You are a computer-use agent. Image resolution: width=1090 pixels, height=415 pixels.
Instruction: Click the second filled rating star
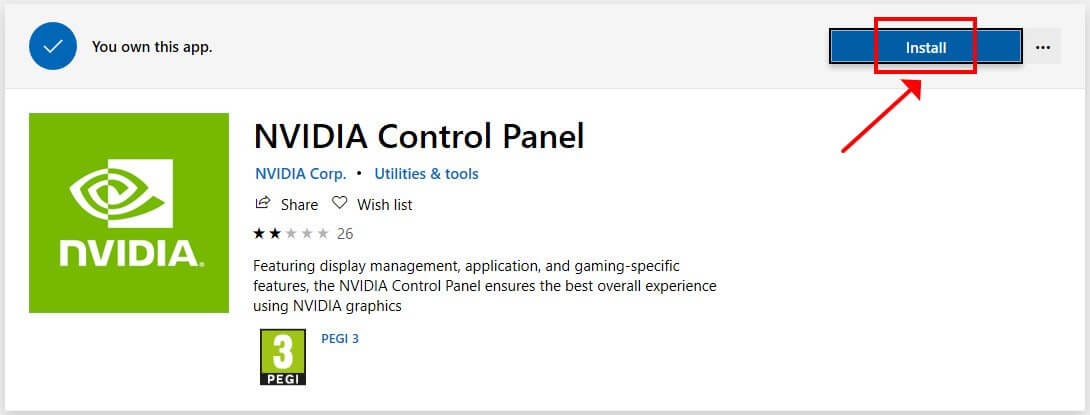pyautogui.click(x=275, y=234)
